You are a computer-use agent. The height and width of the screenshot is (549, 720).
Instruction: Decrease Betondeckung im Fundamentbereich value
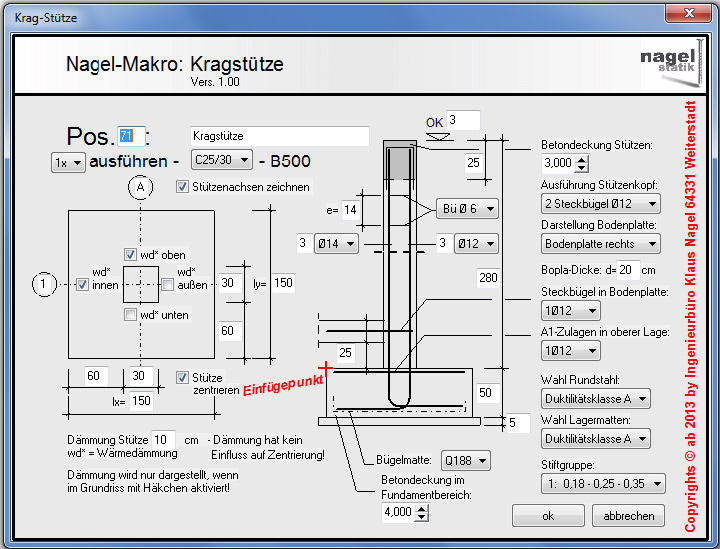tap(422, 517)
